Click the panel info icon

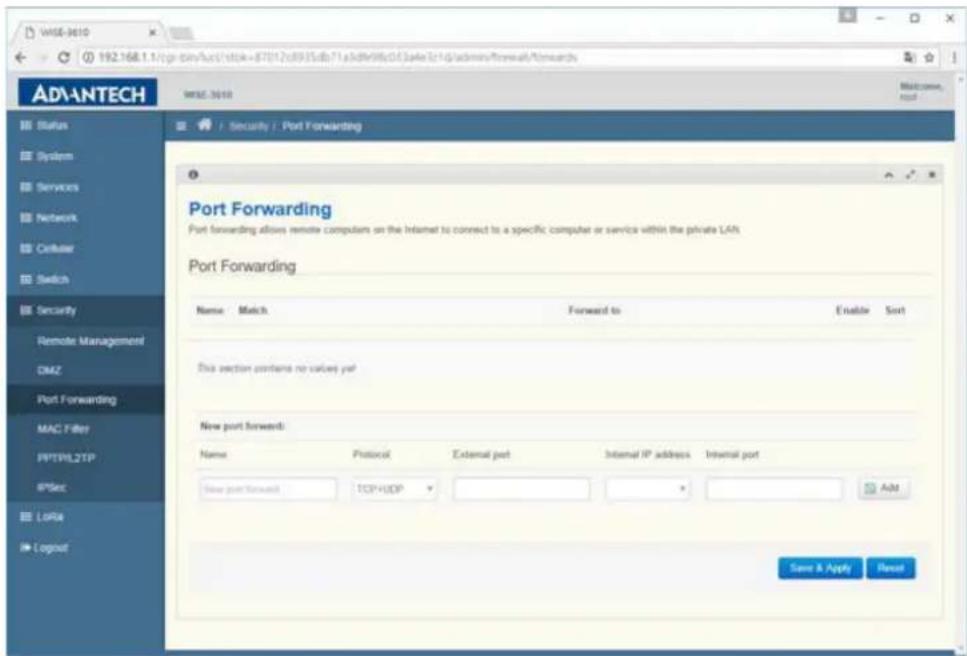click(193, 174)
